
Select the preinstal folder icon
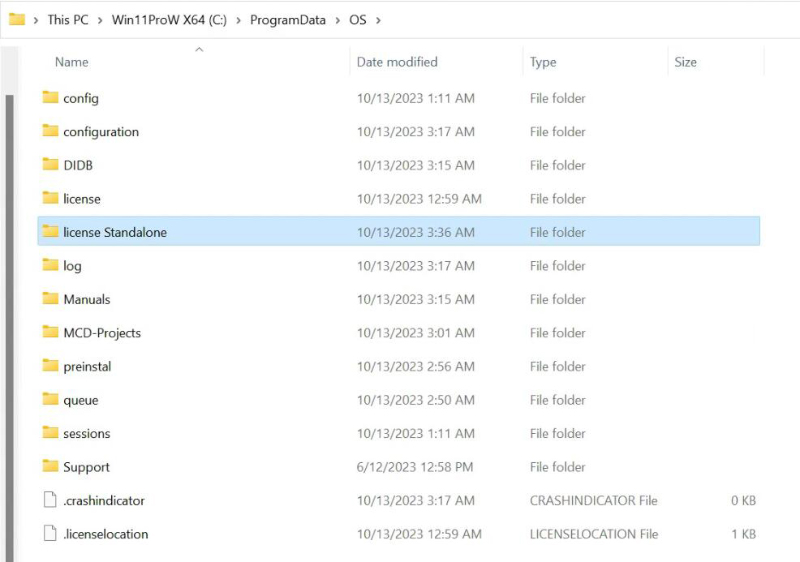[50, 365]
